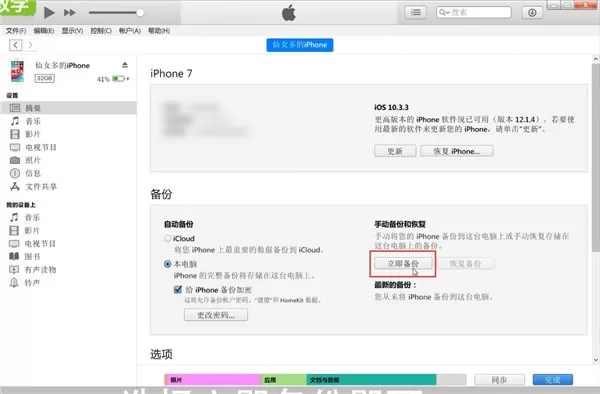
Task: Click the 32GB capacity label
Action: click(44, 78)
